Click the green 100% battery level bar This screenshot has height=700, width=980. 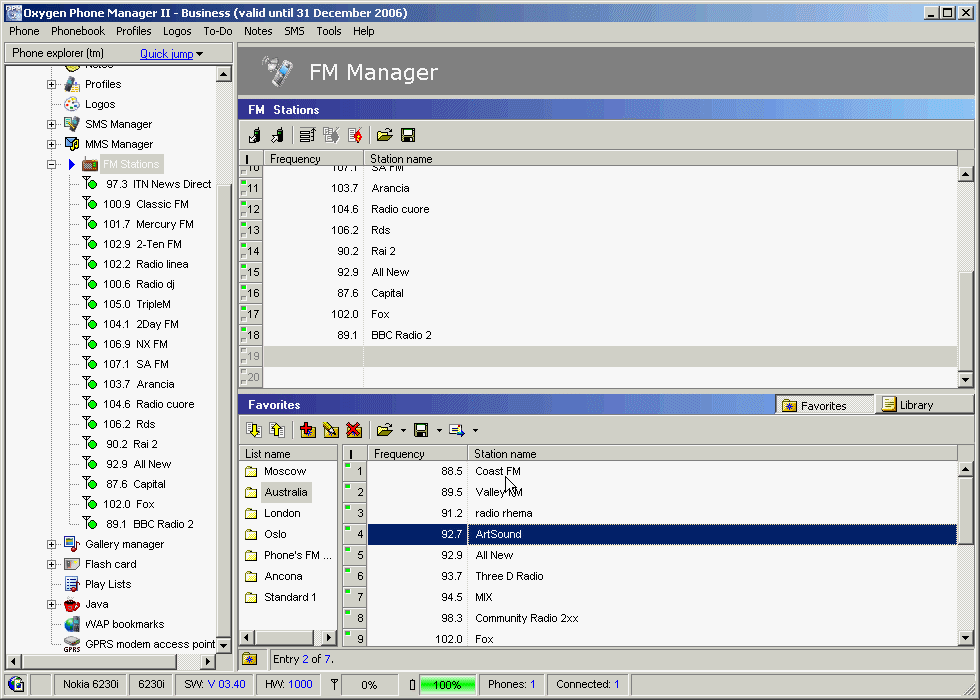(x=447, y=685)
